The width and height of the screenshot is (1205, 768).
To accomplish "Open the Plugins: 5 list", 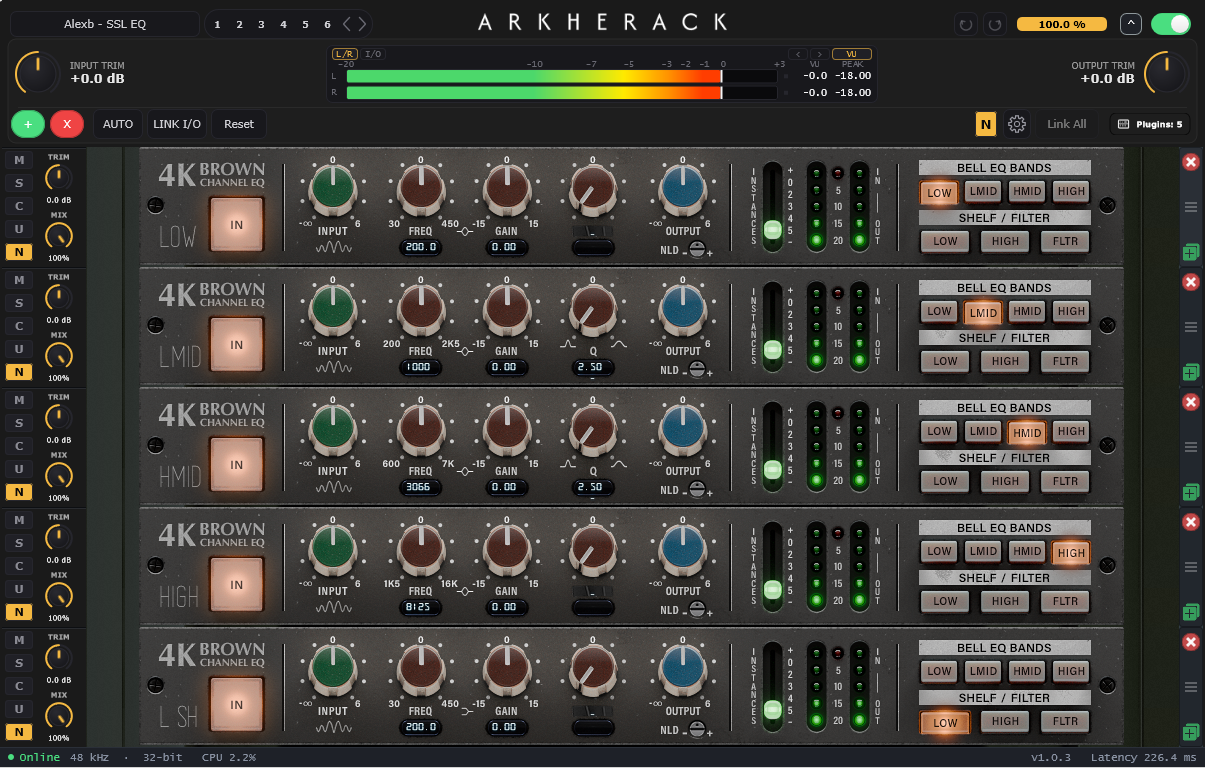I will tap(1149, 124).
